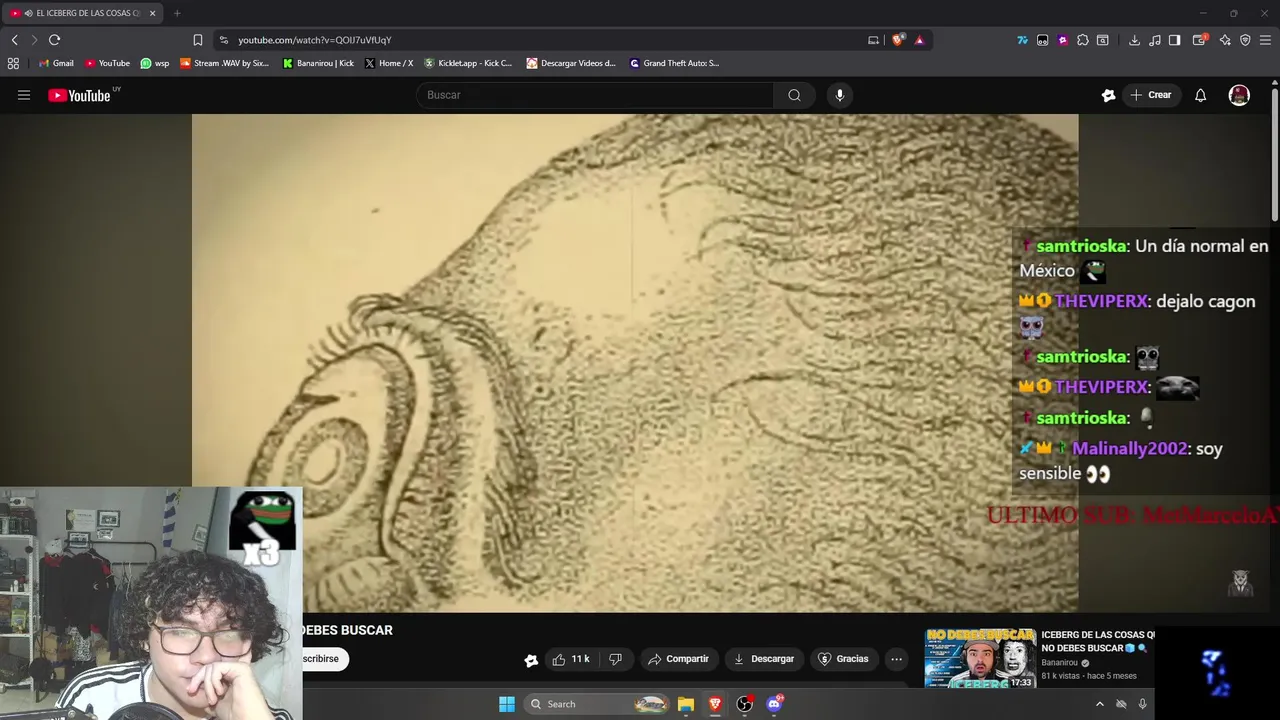Go forward in the browser
The image size is (1280, 720).
[34, 40]
